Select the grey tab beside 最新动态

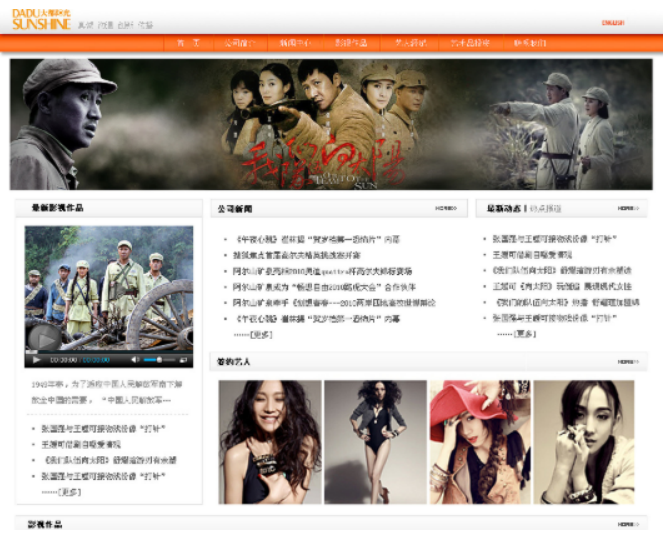coord(546,209)
